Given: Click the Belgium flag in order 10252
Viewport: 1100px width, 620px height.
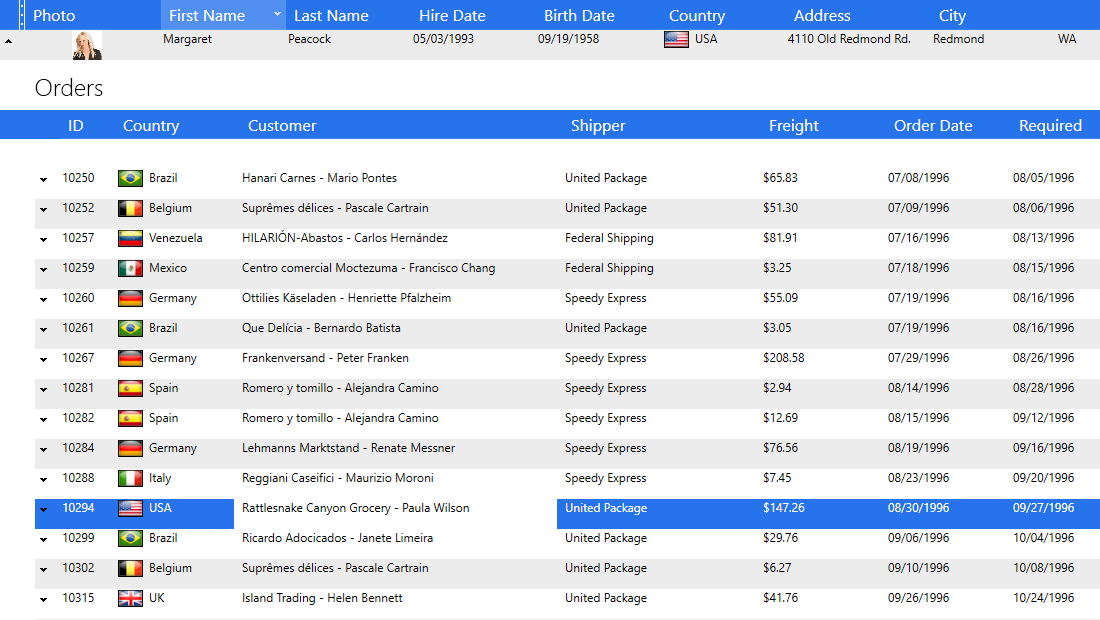Looking at the screenshot, I should click(130, 209).
